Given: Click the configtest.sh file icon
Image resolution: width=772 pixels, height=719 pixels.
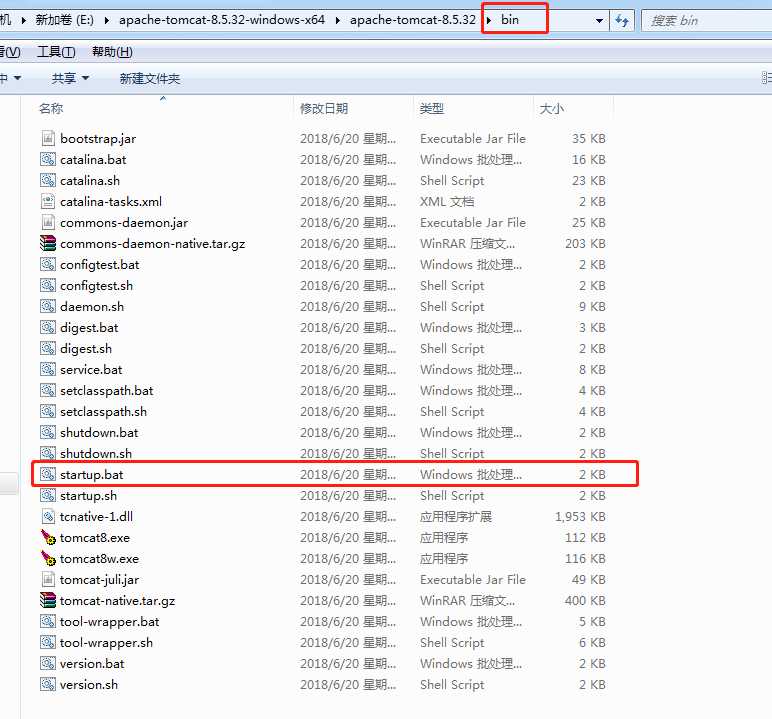Looking at the screenshot, I should click(48, 286).
